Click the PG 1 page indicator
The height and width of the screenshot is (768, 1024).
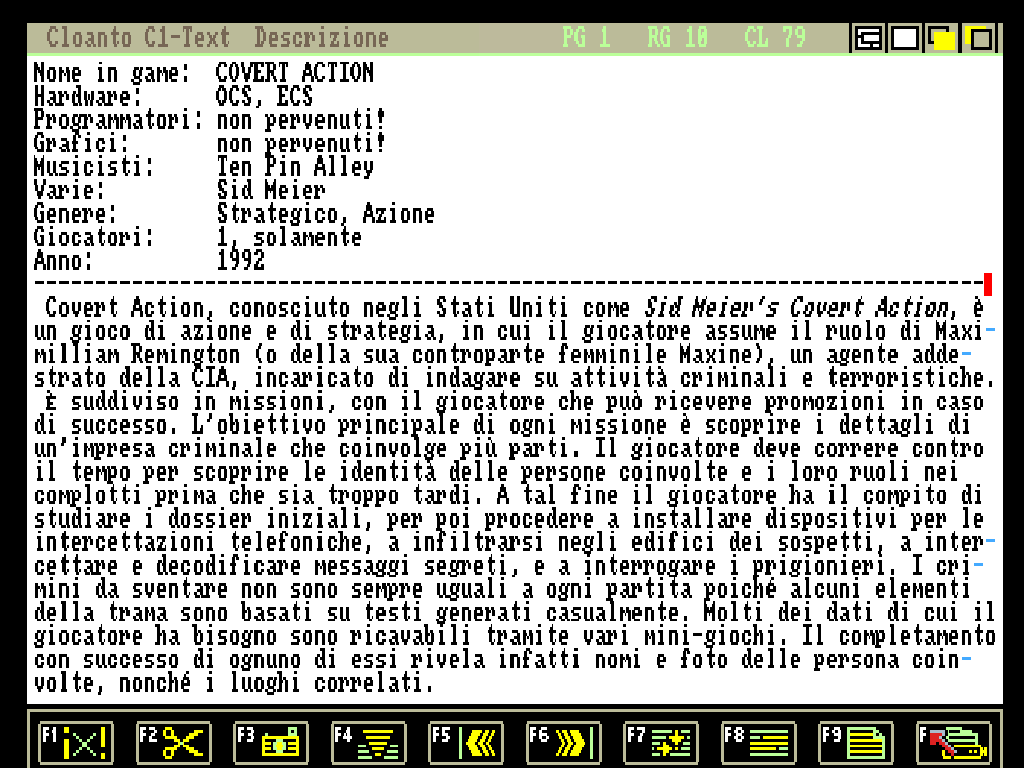(x=585, y=38)
